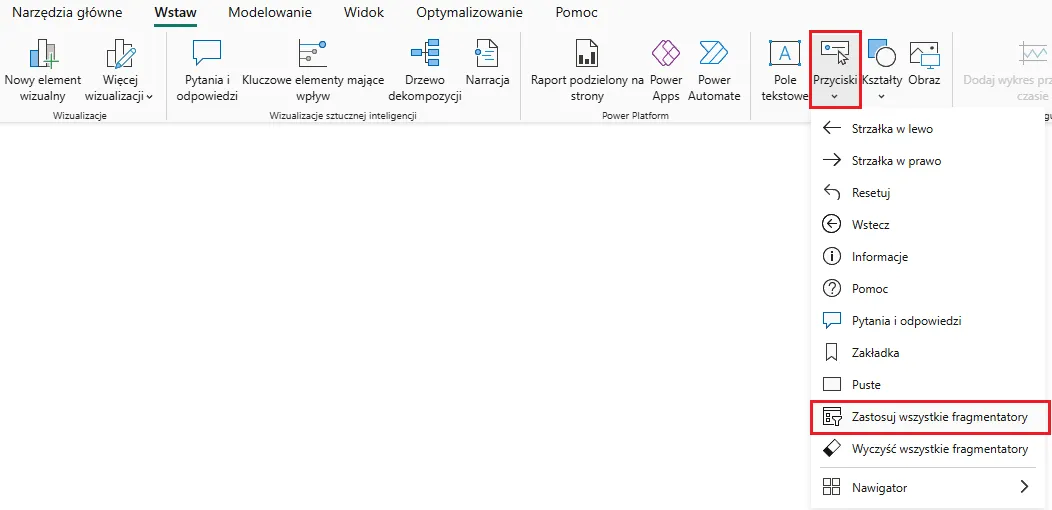Viewport: 1052px width, 510px height.
Task: Insert an Obraz image
Action: 924,55
